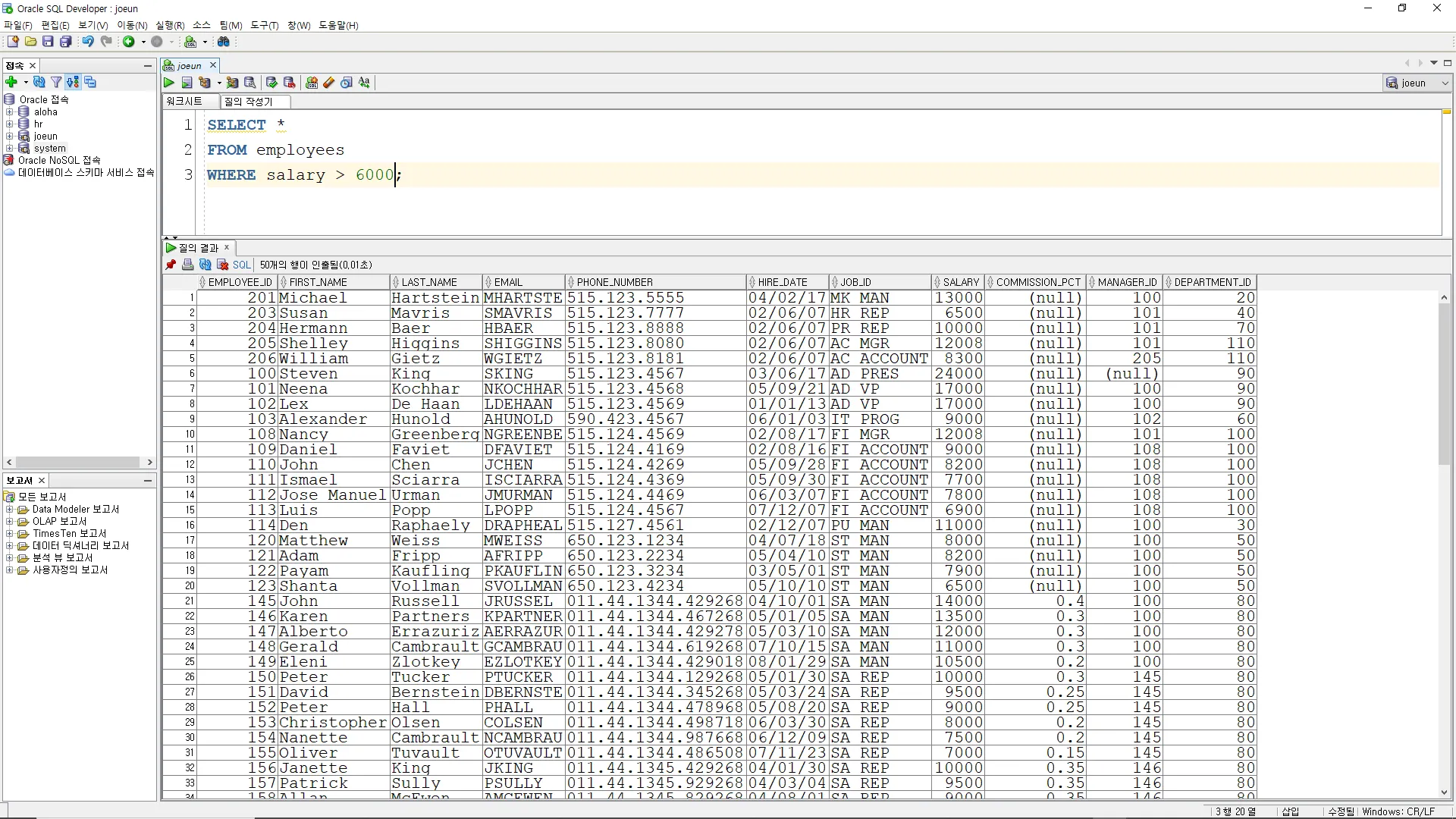Viewport: 1456px width, 819px height.
Task: Expand the Data Modeler 보고서 folder
Action: [x=10, y=510]
